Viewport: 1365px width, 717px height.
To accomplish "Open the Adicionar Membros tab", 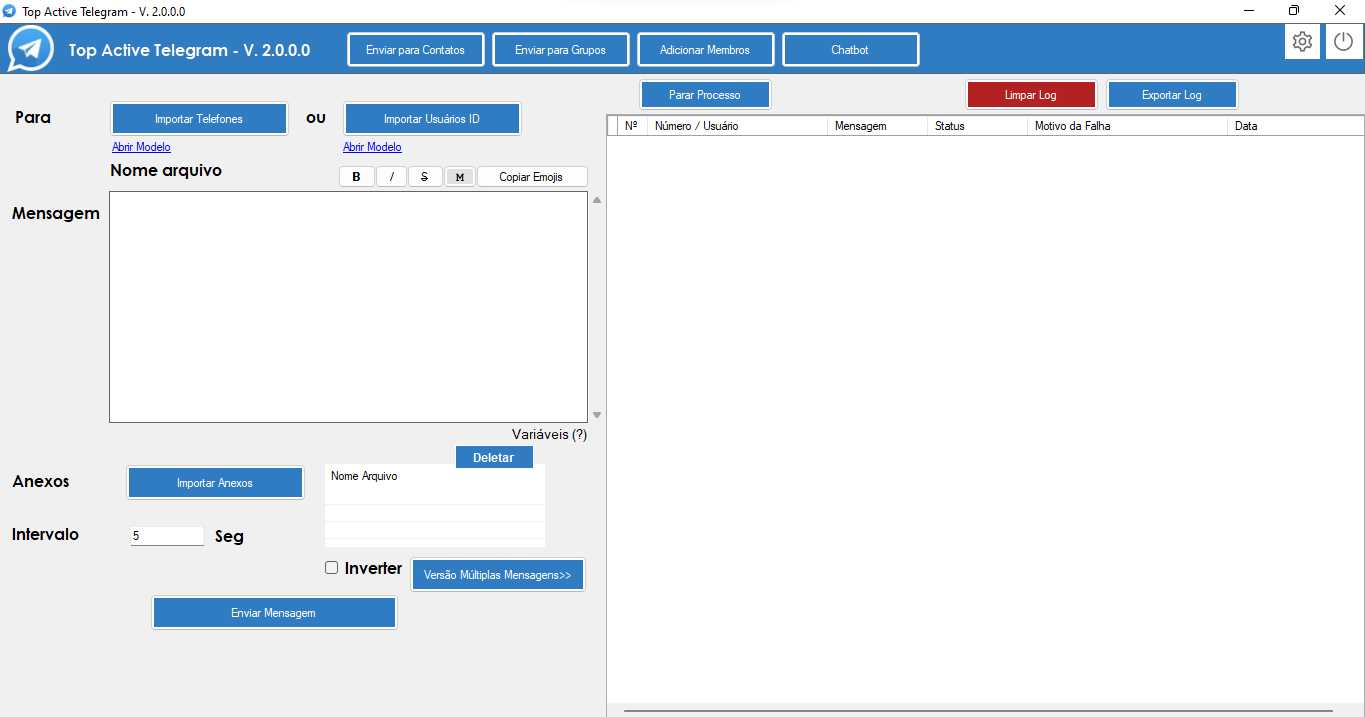I will 705,50.
